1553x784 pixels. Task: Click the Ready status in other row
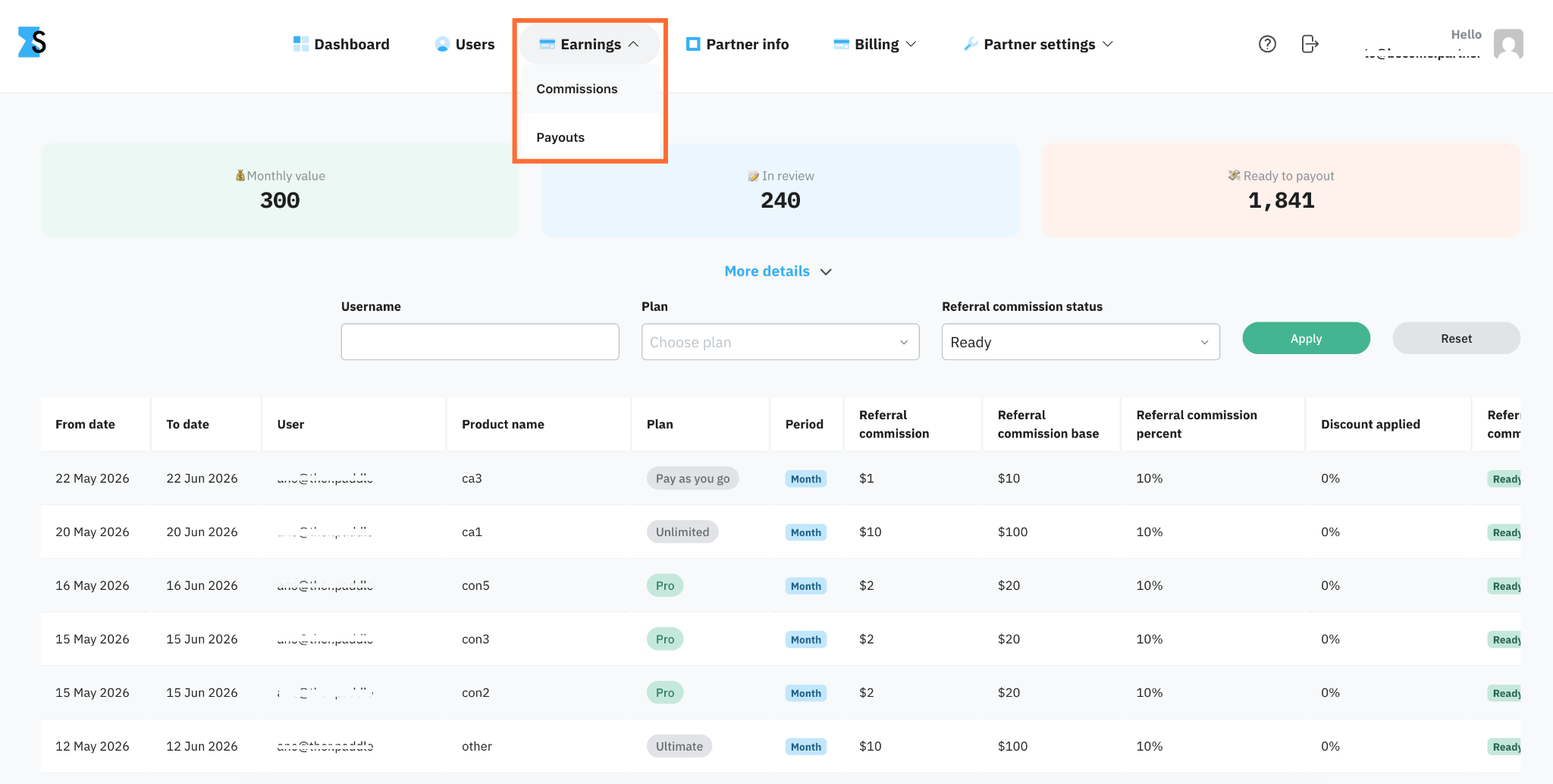coord(1506,747)
